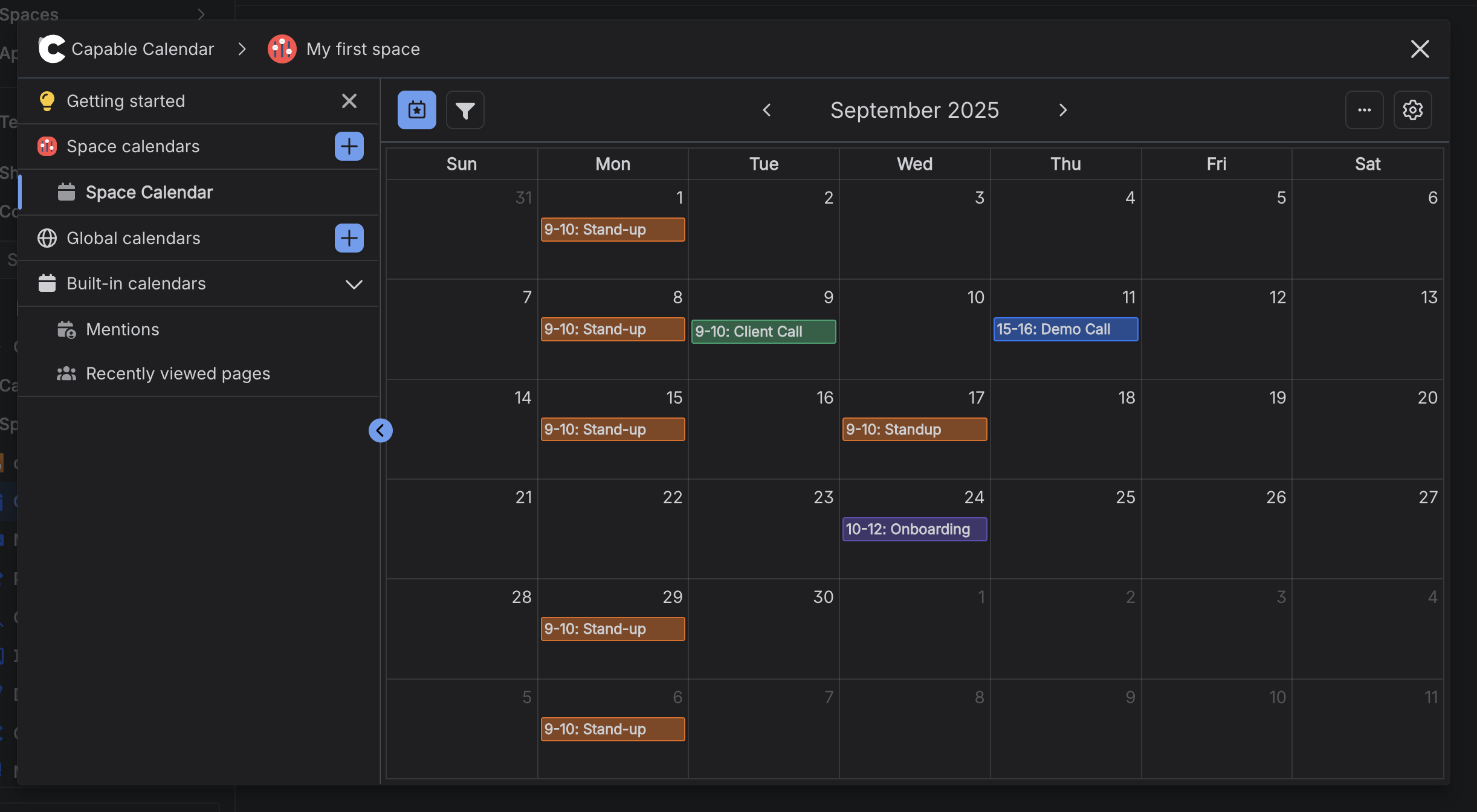The image size is (1477, 812).
Task: Open the event filter funnel icon
Action: 465,110
